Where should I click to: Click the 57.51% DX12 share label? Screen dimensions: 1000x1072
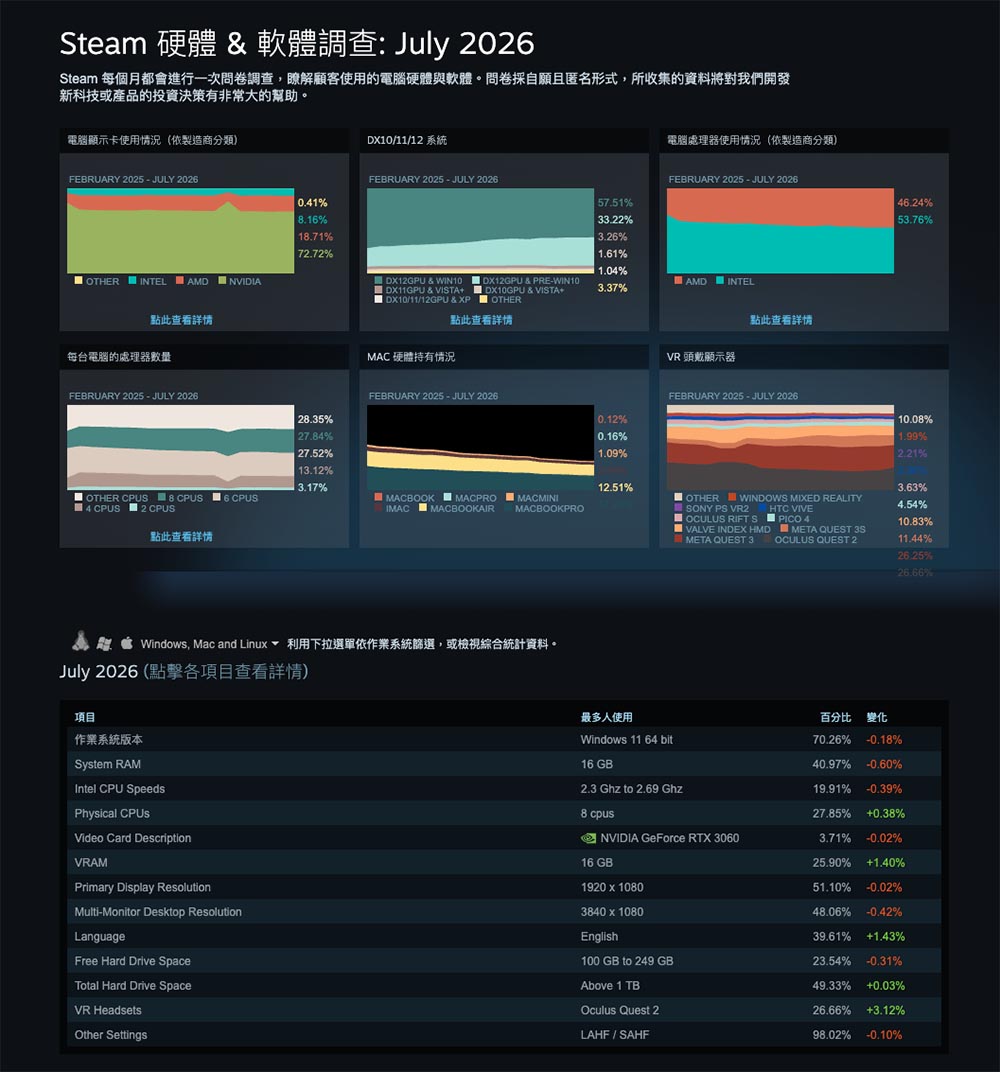615,202
